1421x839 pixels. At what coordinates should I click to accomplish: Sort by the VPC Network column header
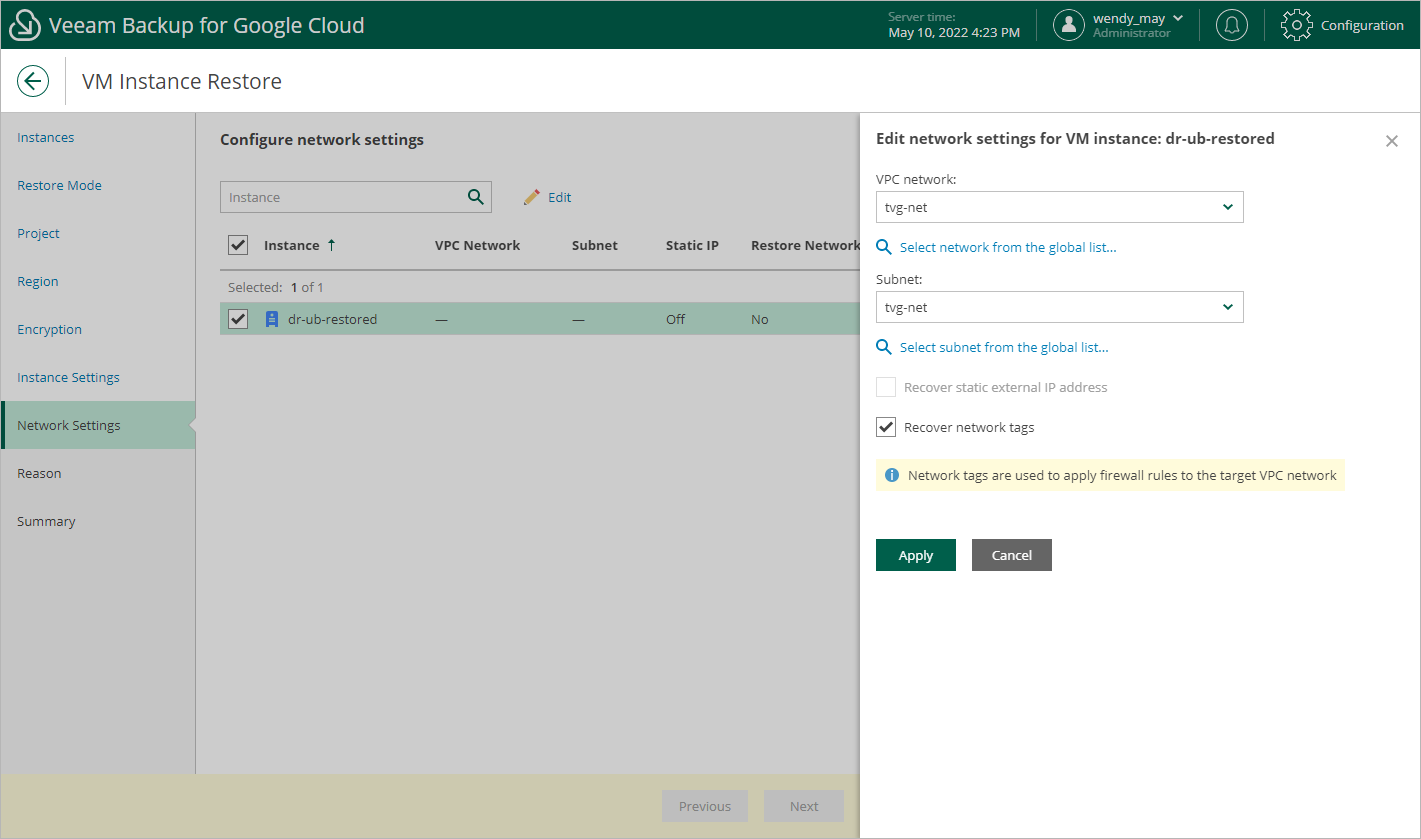pyautogui.click(x=478, y=245)
